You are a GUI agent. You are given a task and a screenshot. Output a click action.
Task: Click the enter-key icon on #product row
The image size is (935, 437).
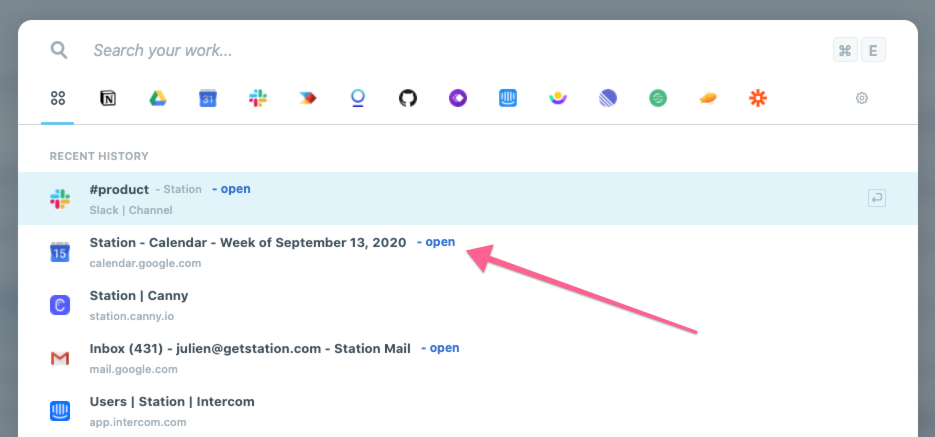tap(877, 199)
